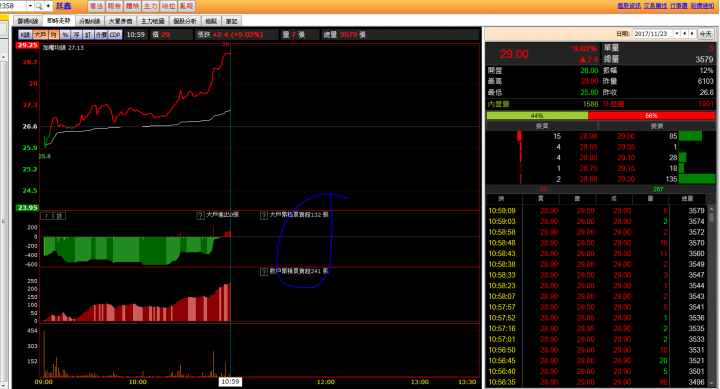Toggle the 均 average line option

[x=54, y=35]
